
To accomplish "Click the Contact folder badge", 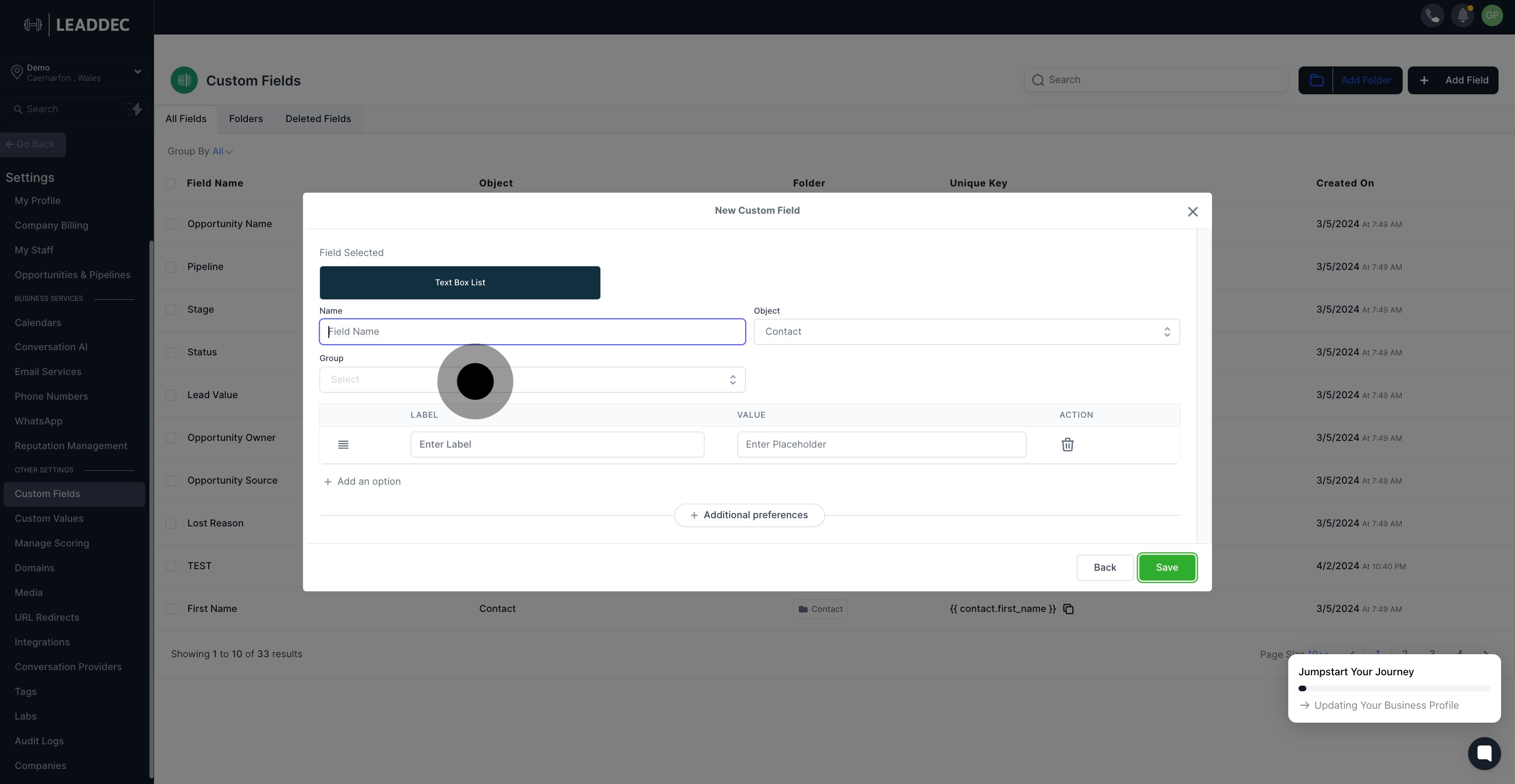I will [x=820, y=609].
